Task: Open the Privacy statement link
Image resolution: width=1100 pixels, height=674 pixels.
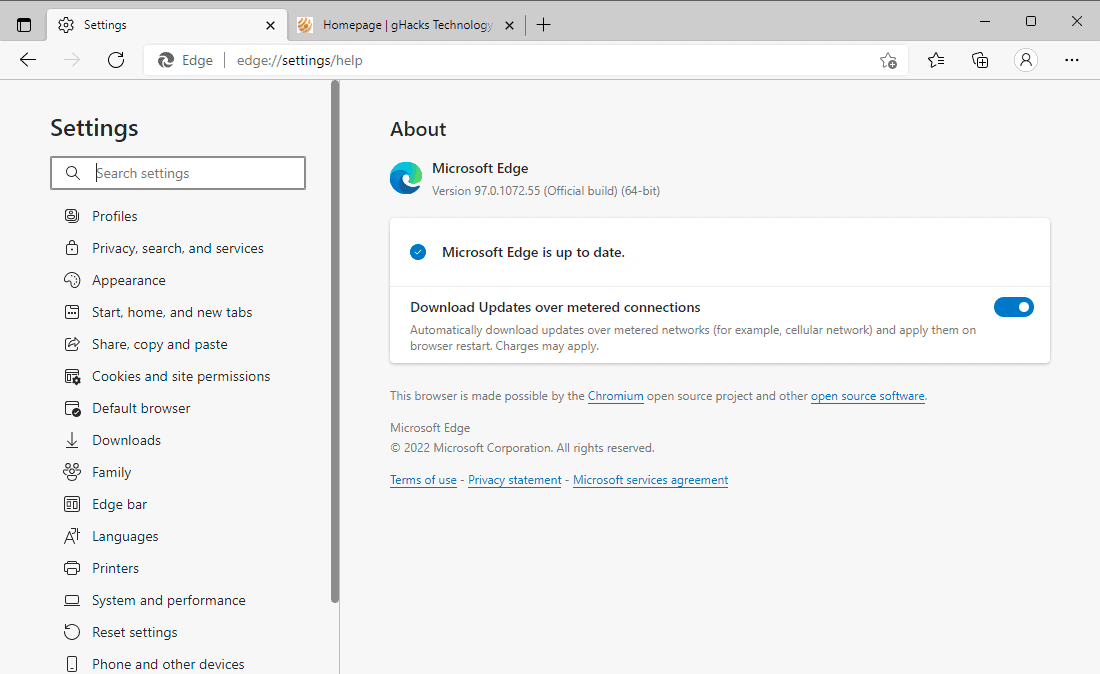Action: (x=514, y=480)
